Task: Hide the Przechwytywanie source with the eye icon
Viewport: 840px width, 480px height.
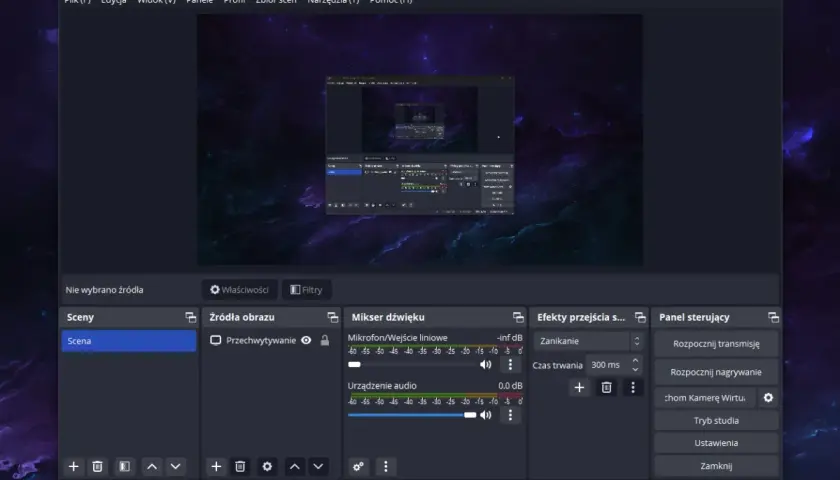Action: pos(306,340)
